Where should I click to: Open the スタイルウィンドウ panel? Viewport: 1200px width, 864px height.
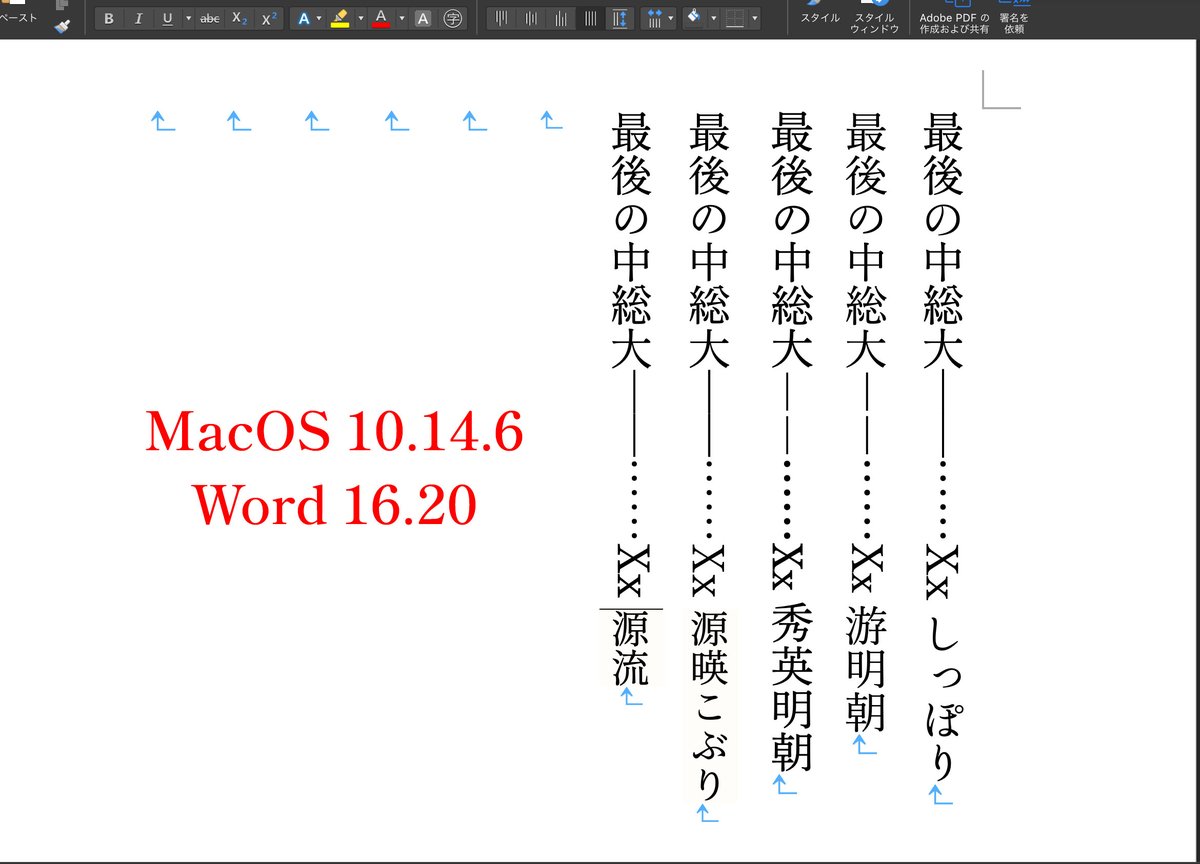875,18
